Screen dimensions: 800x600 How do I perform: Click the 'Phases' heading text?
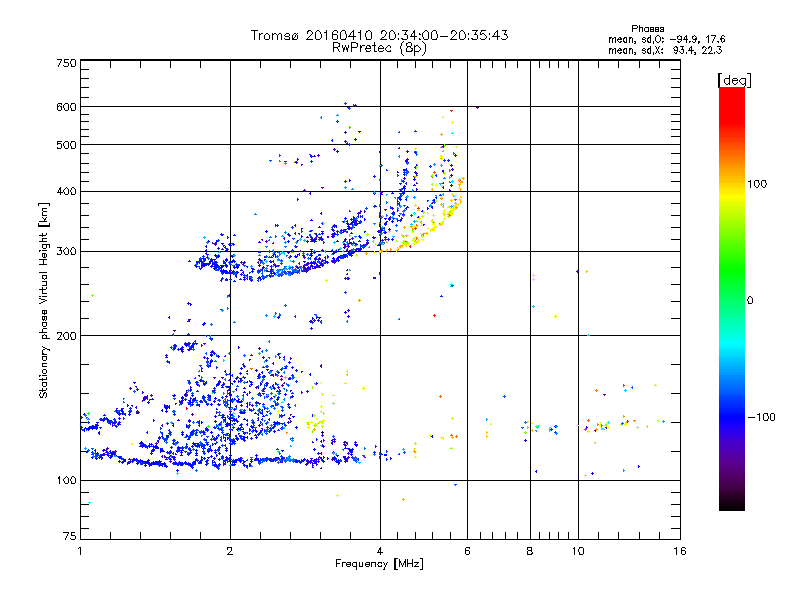point(647,29)
